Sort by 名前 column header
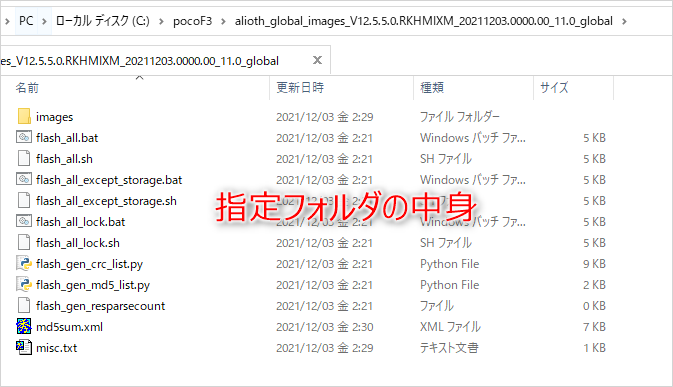 (x=27, y=88)
